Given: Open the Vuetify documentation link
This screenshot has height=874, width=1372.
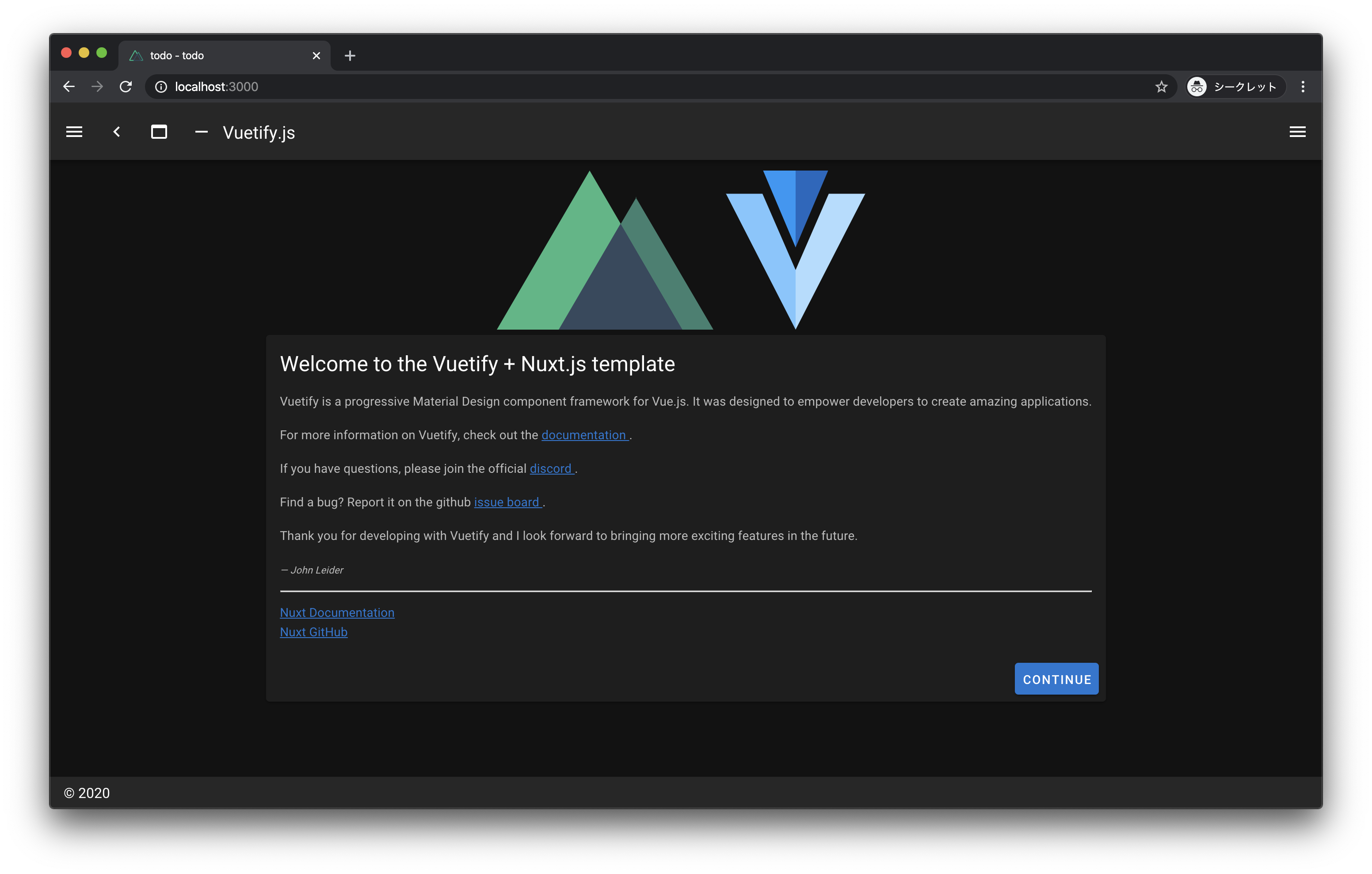Looking at the screenshot, I should click(x=585, y=435).
